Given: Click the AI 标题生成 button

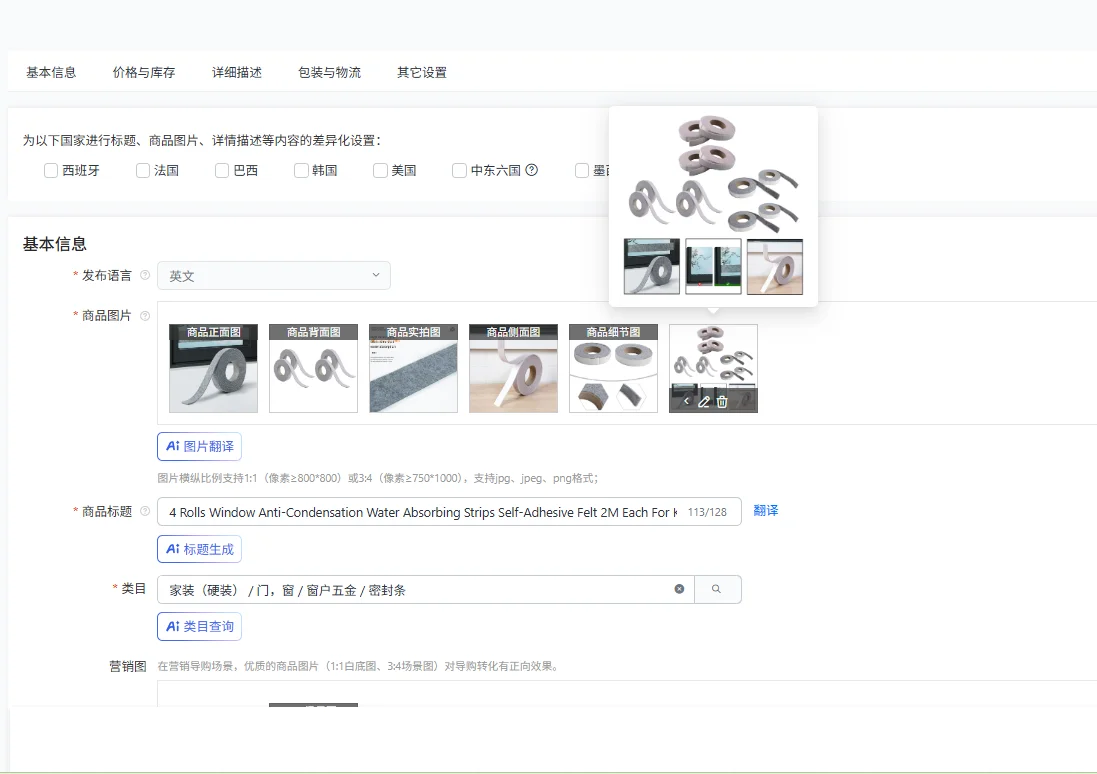Looking at the screenshot, I should (x=199, y=549).
